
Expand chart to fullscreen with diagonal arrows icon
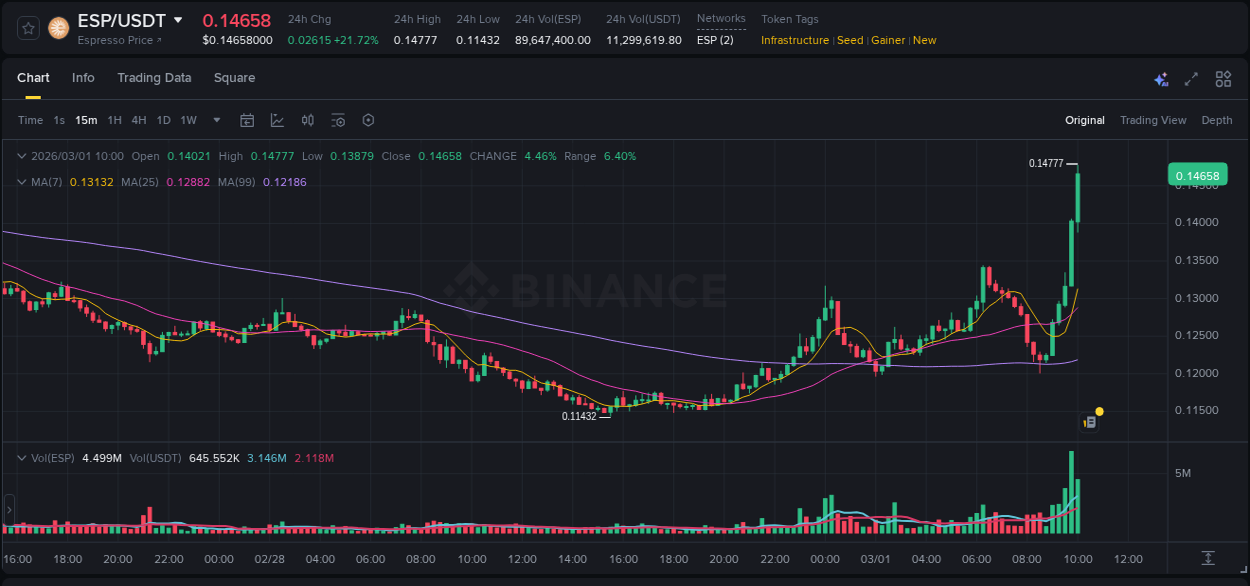1191,78
